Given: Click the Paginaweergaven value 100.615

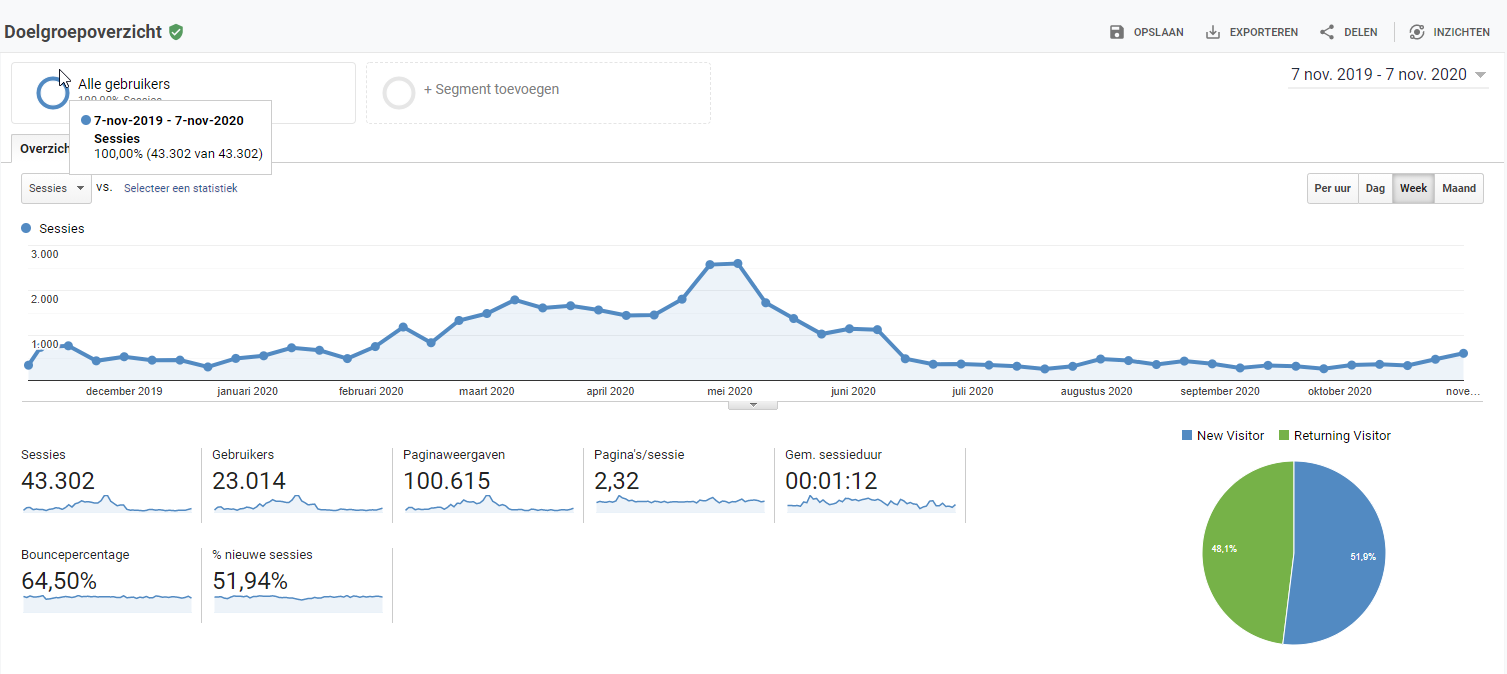Looking at the screenshot, I should (447, 481).
